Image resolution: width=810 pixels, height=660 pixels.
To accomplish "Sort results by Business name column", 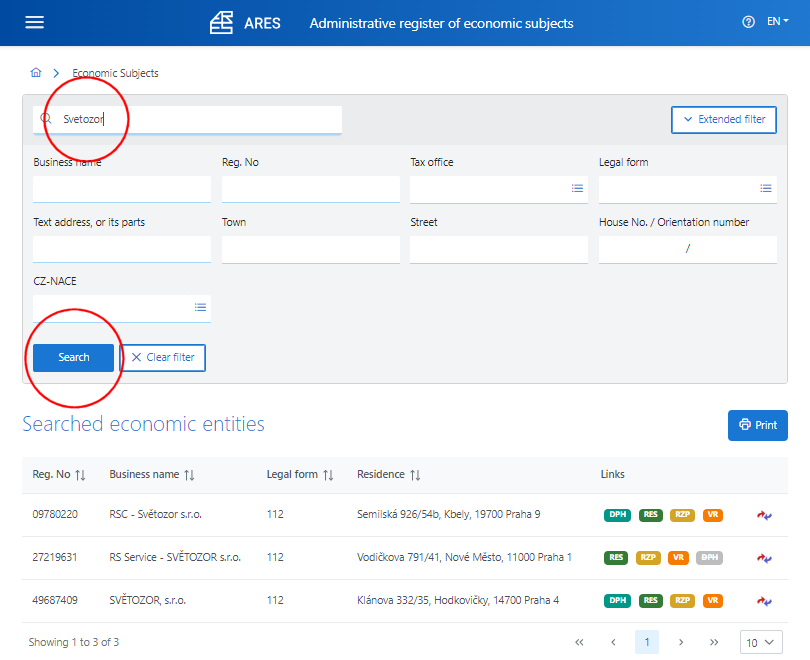I will 189,475.
